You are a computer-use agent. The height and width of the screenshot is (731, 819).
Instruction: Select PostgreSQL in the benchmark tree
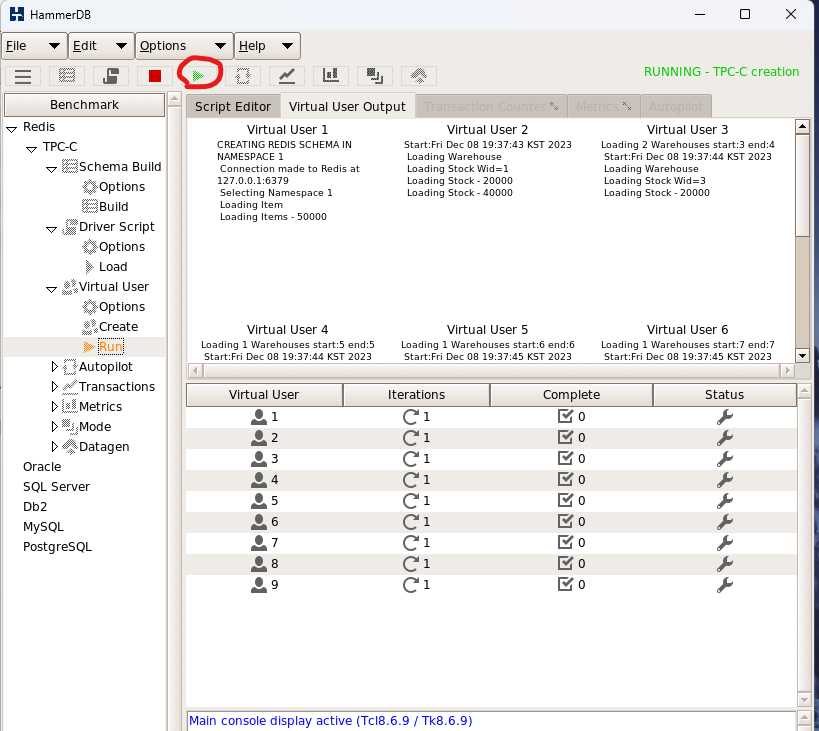point(57,547)
